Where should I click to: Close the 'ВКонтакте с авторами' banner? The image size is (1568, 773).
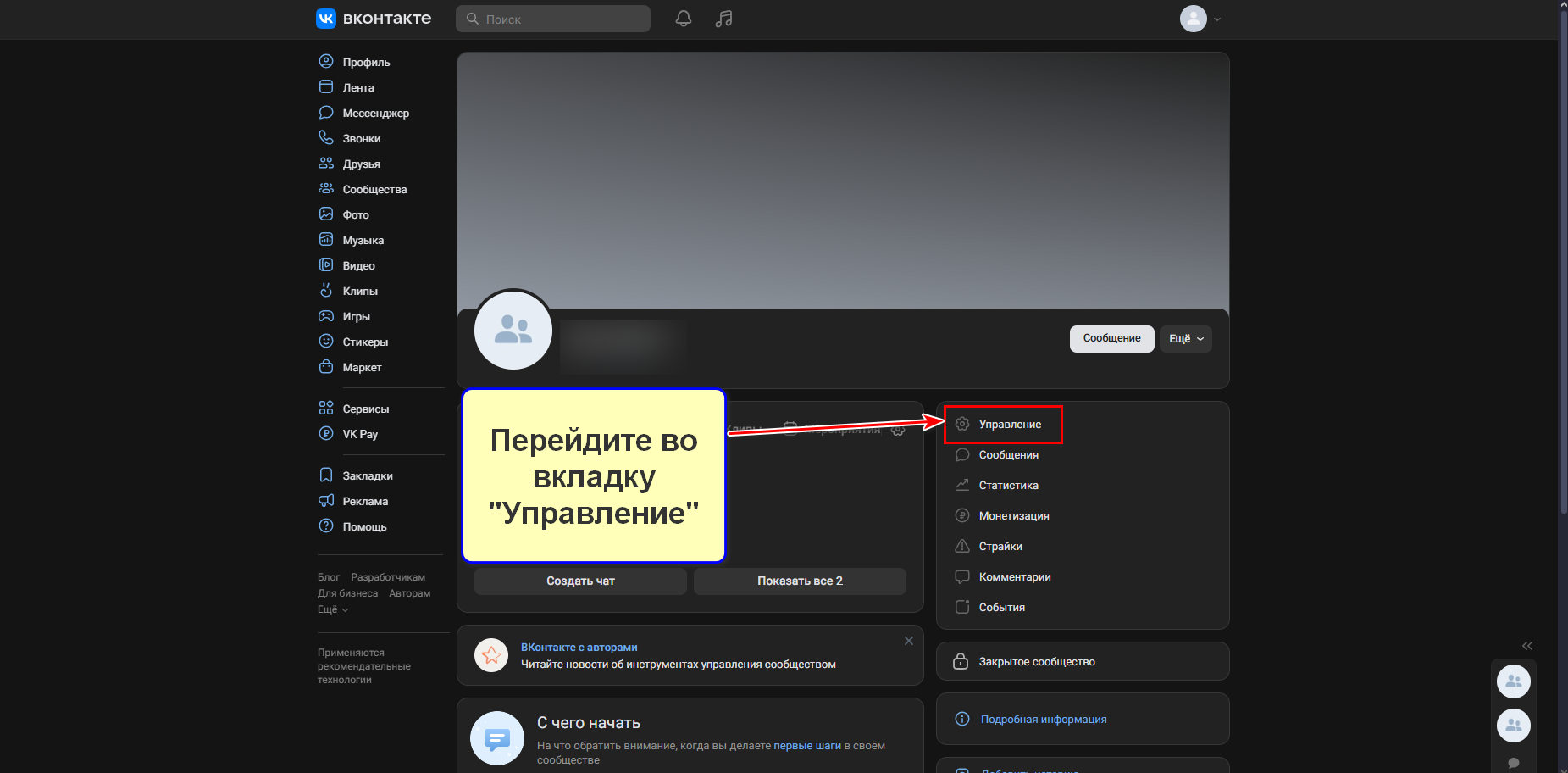(909, 641)
